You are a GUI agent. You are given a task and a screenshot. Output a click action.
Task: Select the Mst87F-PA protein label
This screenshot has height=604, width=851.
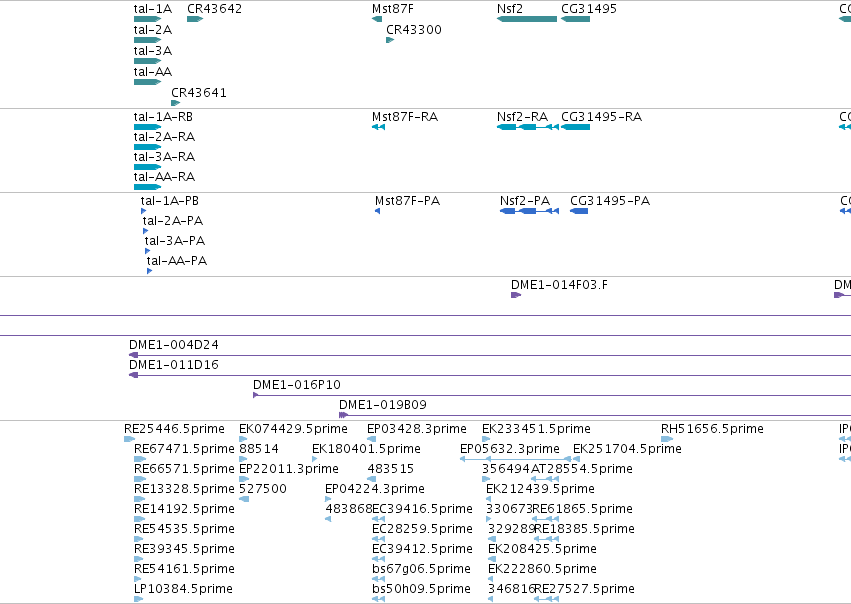pos(408,201)
